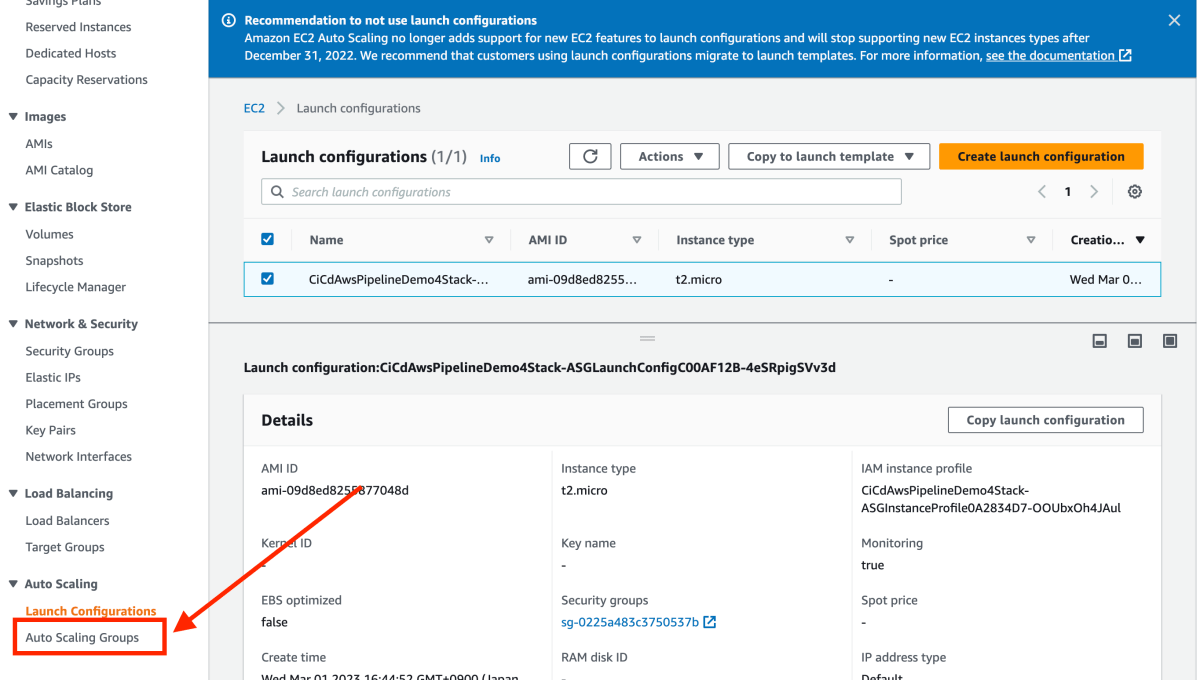This screenshot has height=680, width=1200.
Task: Click the ami-09d8ed8255 table cell
Action: 582,280
